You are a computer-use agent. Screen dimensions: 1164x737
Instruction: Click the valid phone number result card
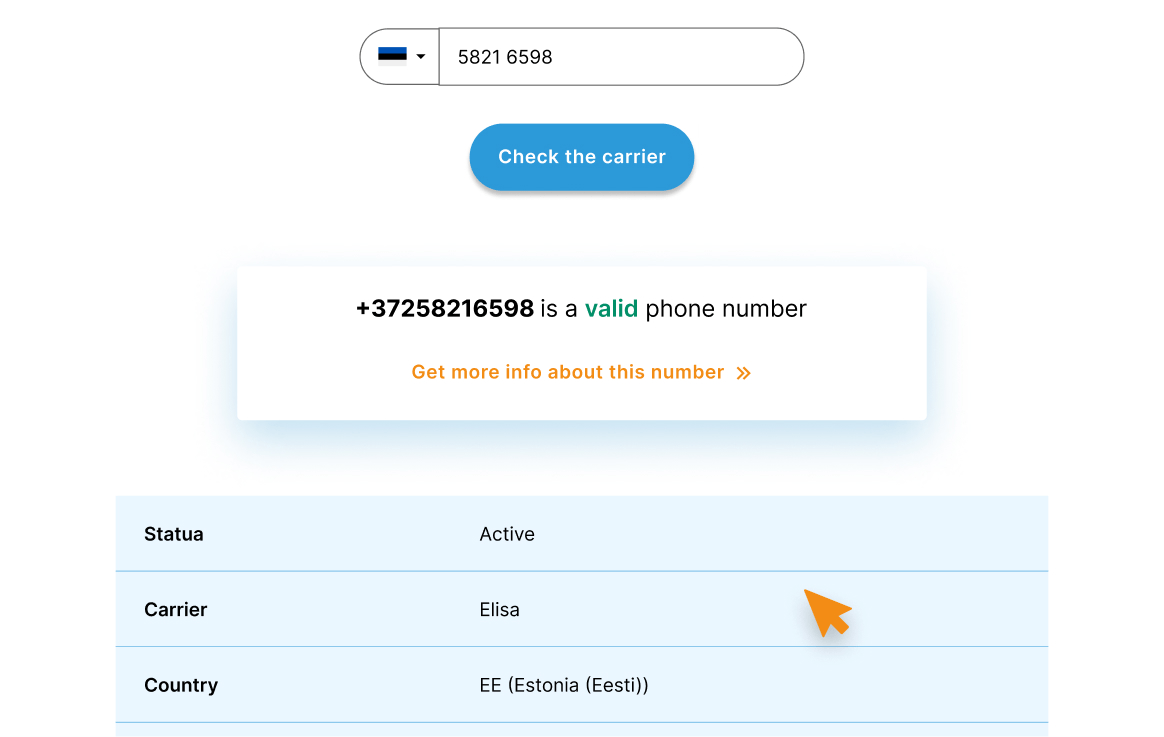(581, 342)
